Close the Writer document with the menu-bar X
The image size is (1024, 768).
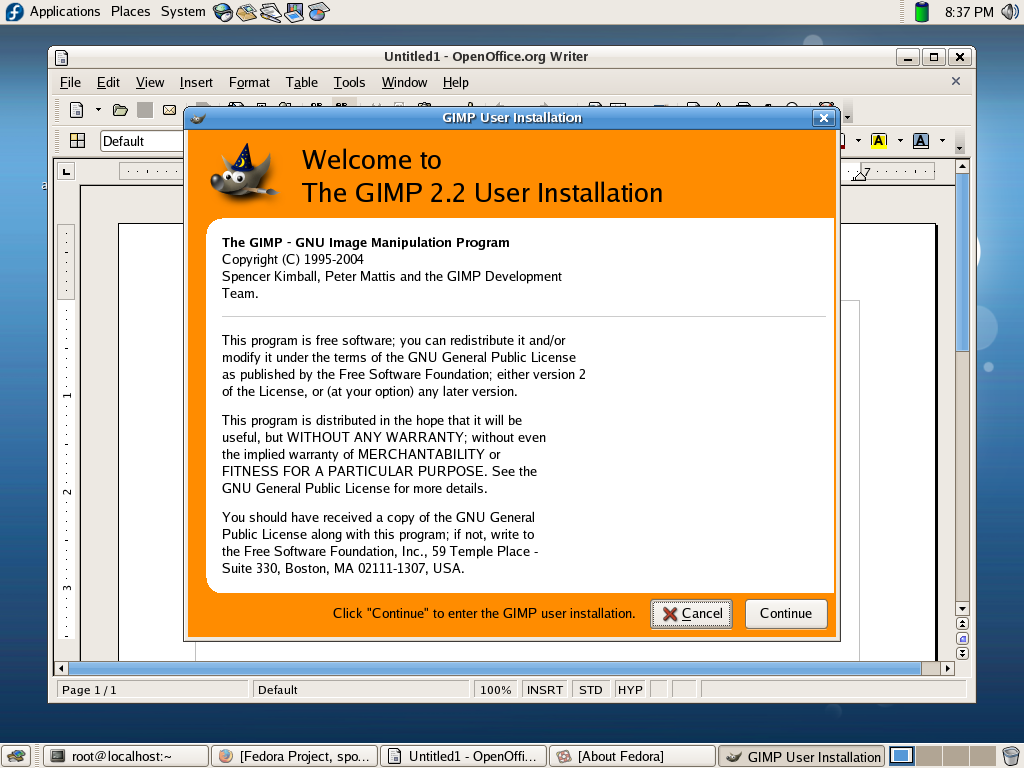(955, 81)
